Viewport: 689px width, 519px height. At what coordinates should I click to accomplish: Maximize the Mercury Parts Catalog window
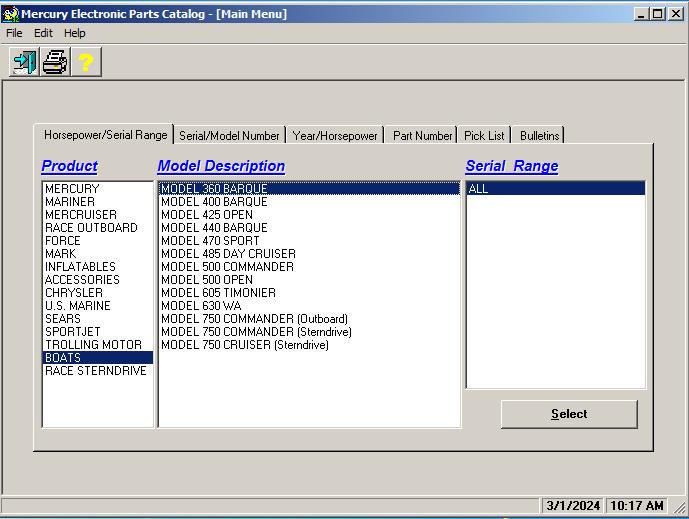tap(657, 14)
